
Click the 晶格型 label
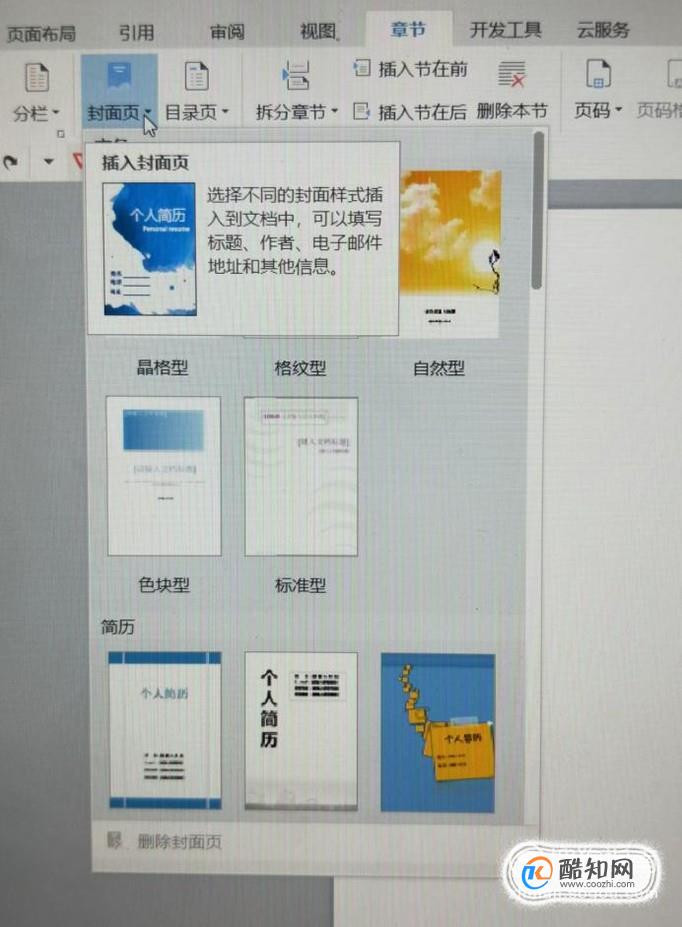(163, 367)
